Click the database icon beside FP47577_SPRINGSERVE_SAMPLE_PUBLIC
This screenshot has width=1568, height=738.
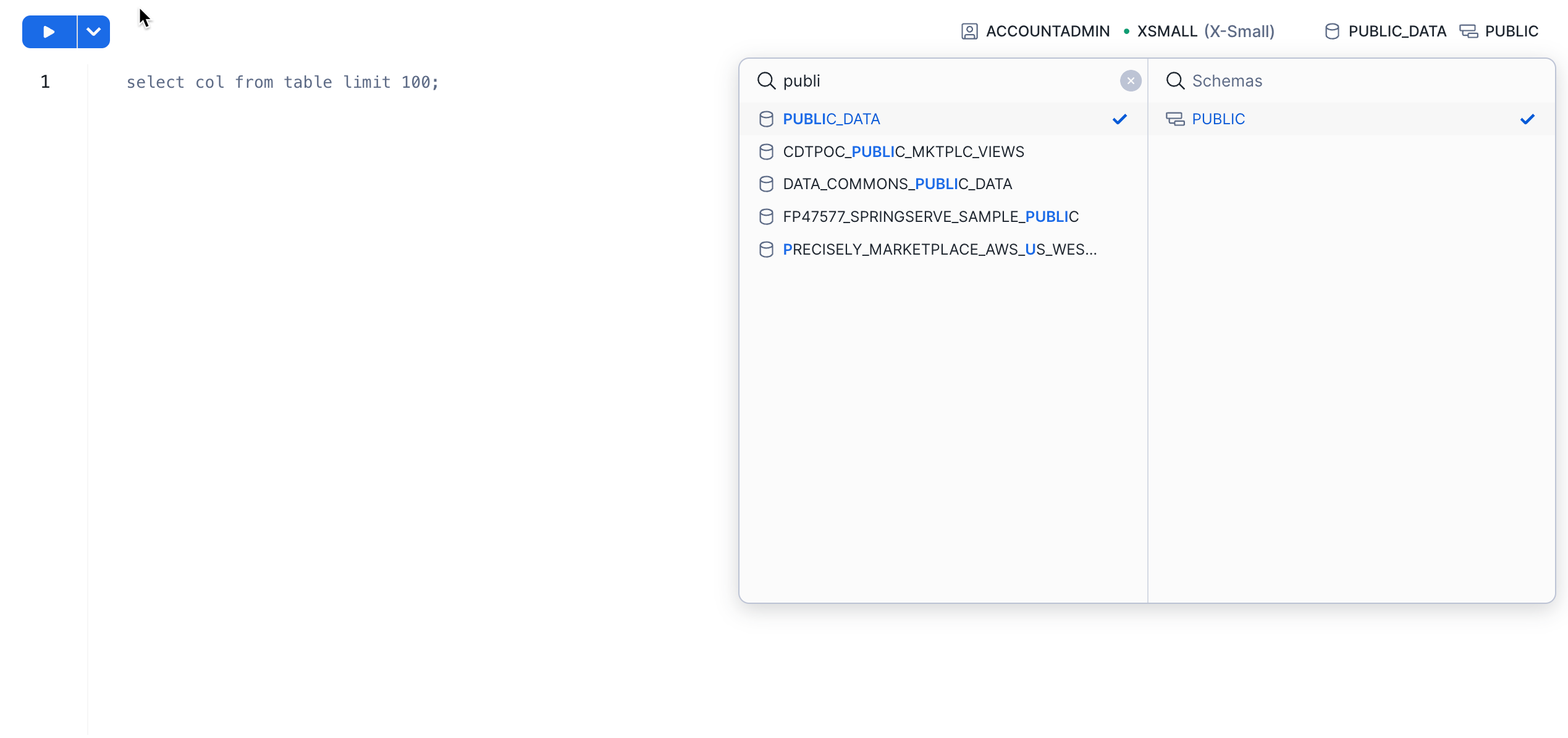tap(767, 216)
